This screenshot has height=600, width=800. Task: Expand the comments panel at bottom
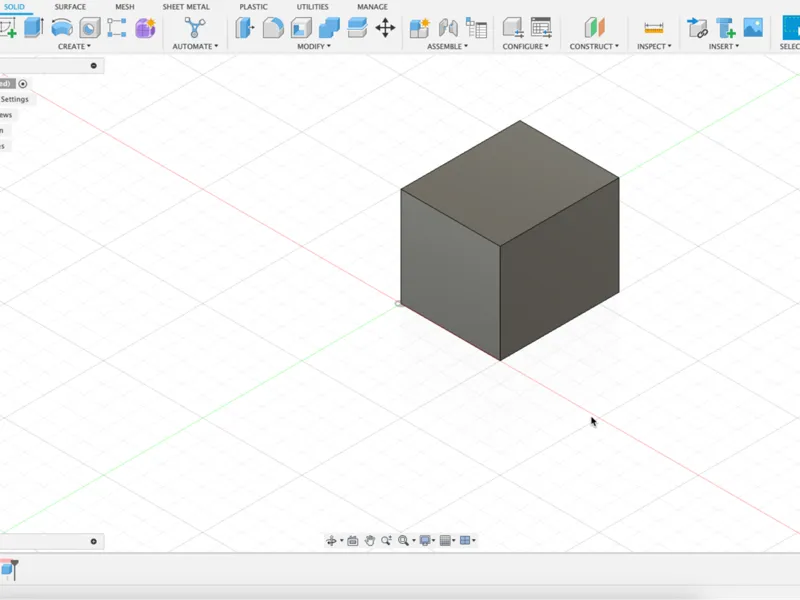point(93,541)
